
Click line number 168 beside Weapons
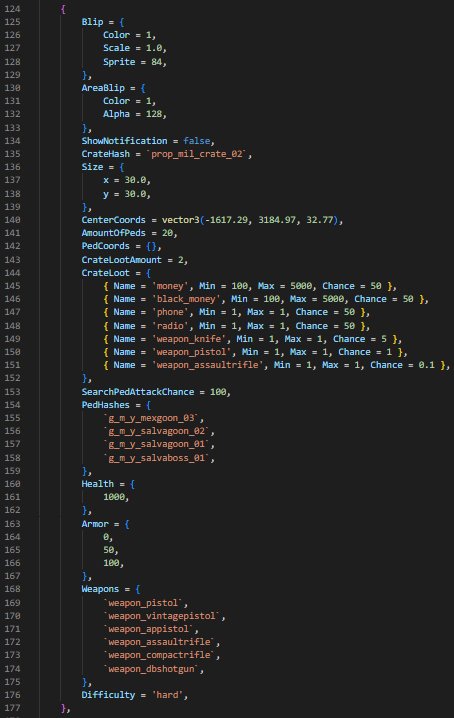click(12, 589)
